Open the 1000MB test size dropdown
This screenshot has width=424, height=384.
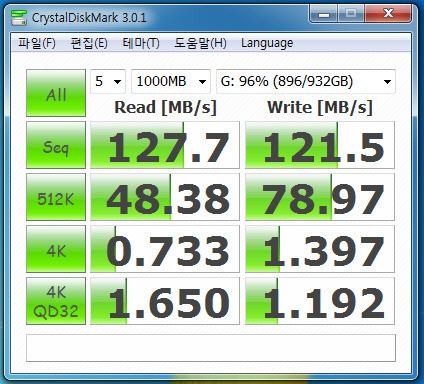pyautogui.click(x=171, y=81)
